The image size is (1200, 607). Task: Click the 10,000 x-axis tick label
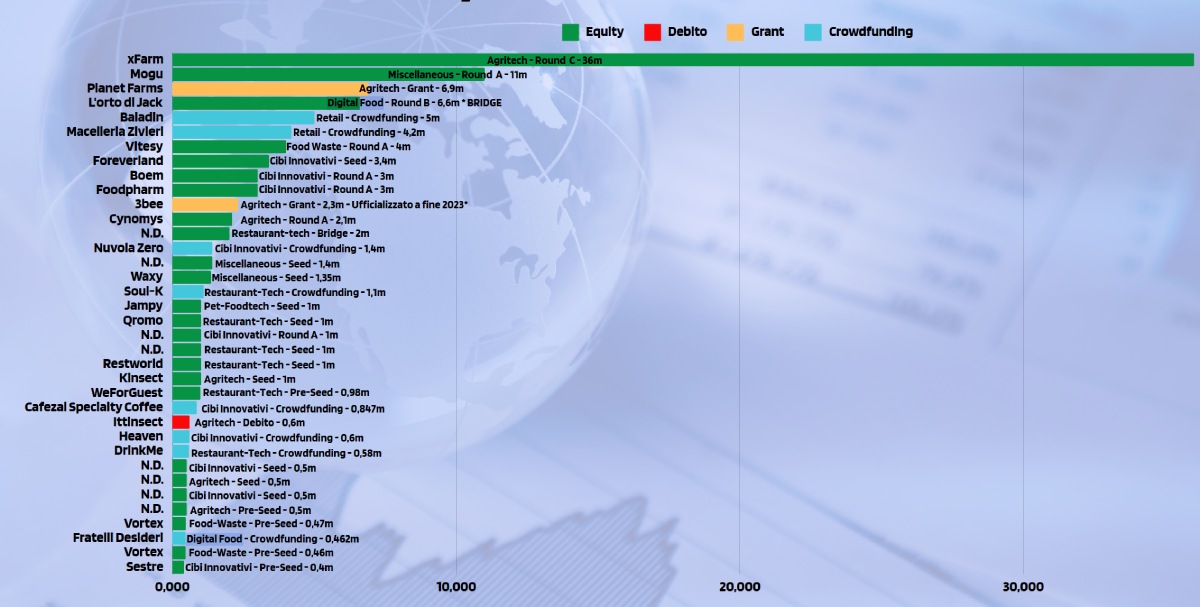click(456, 587)
